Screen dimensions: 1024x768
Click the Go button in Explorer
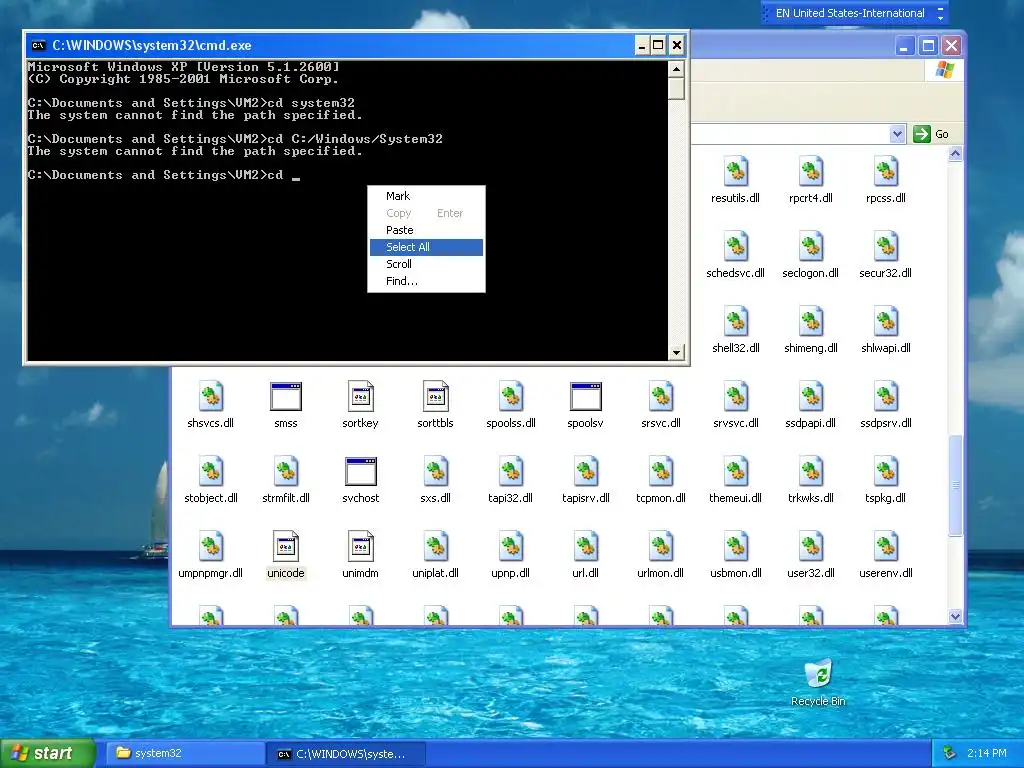tap(931, 134)
